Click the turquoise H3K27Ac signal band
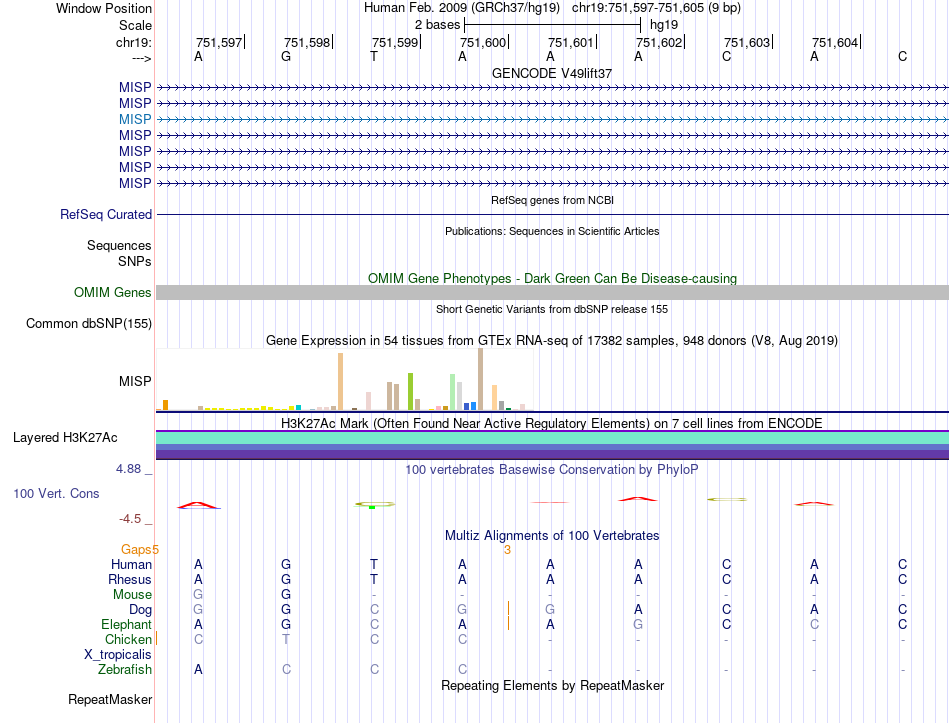The image size is (950, 723). [x=552, y=438]
